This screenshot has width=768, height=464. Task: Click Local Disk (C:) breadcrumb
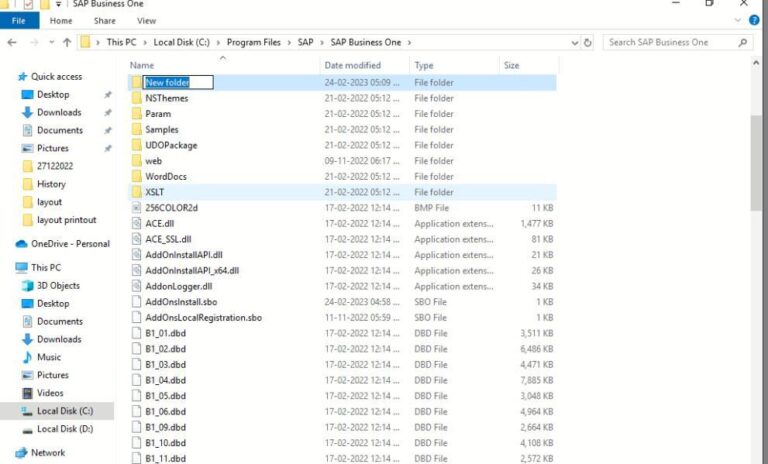[181, 43]
